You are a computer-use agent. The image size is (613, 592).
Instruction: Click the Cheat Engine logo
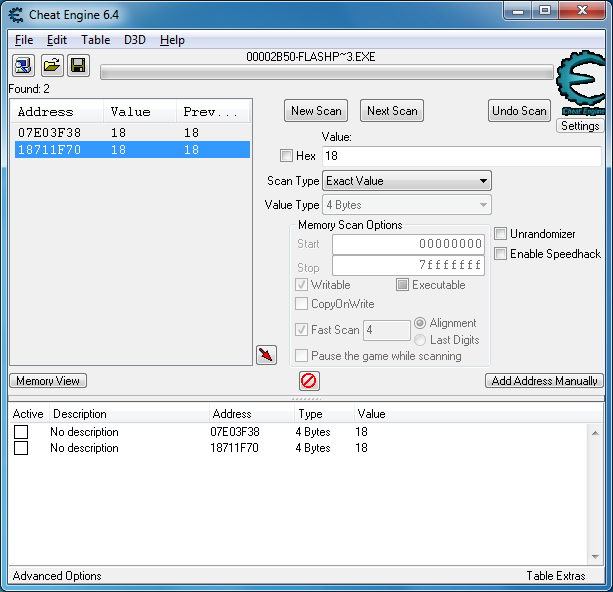pyautogui.click(x=581, y=83)
